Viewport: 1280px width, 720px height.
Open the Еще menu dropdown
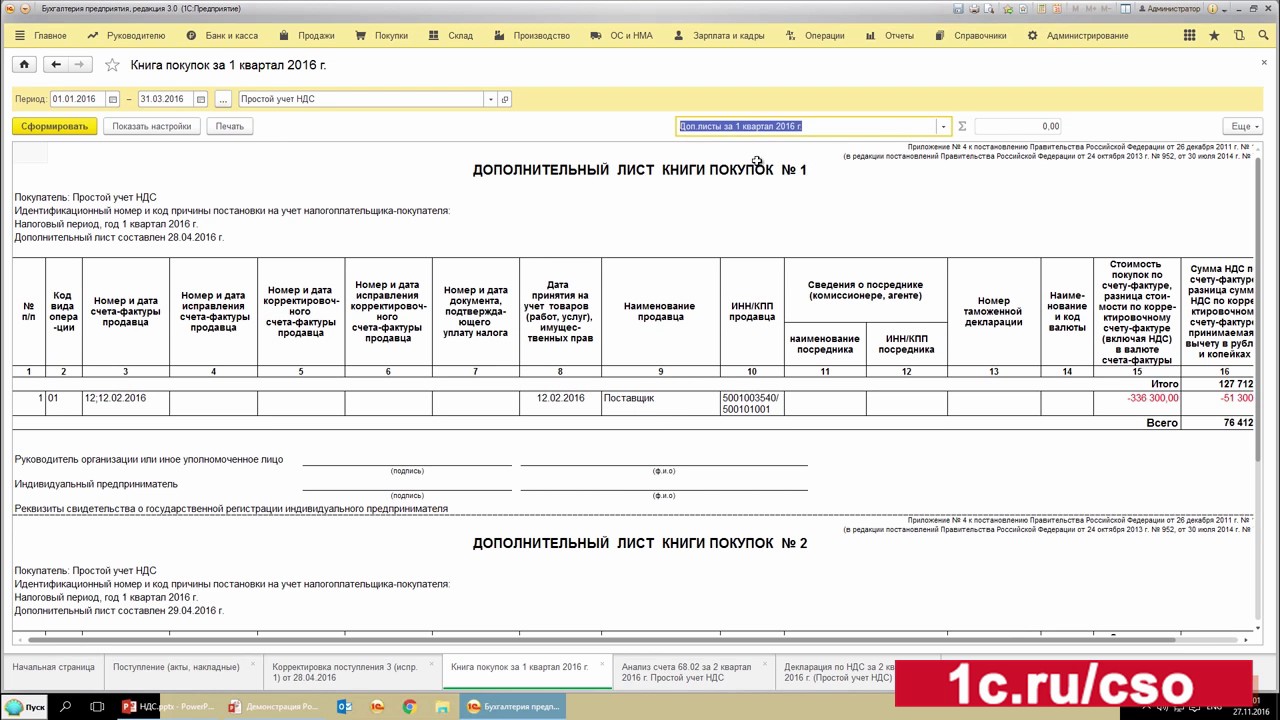click(x=1245, y=126)
